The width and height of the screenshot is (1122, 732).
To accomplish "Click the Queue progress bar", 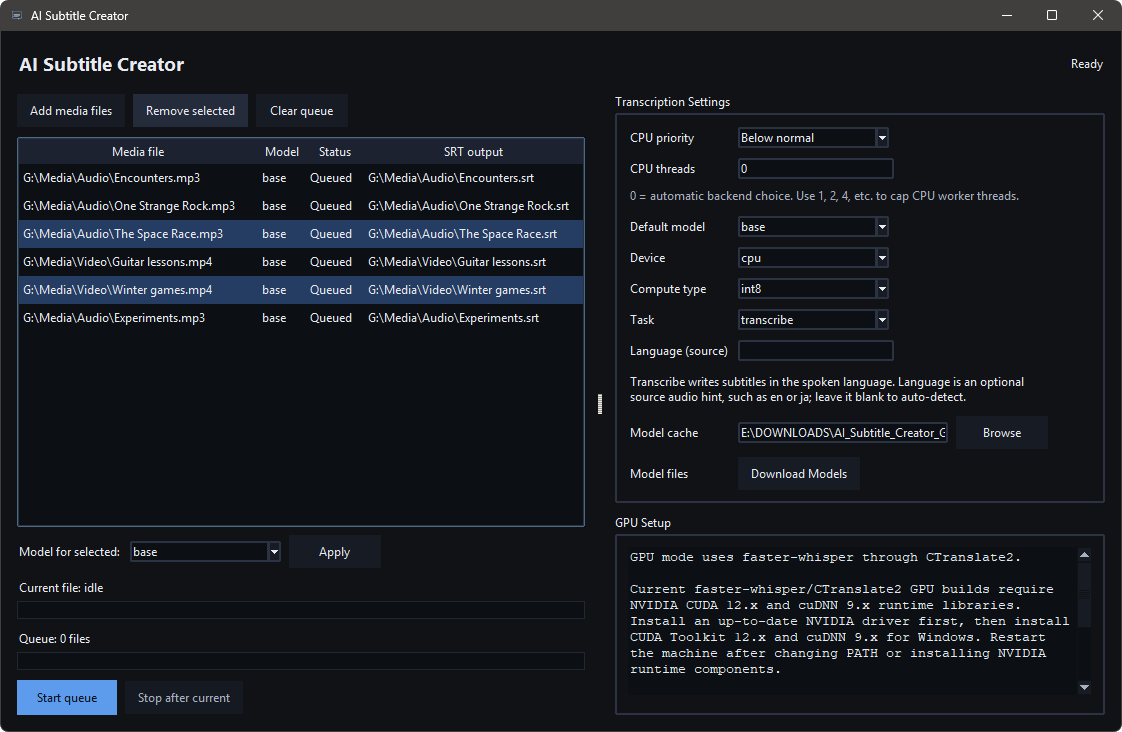I will tap(301, 660).
